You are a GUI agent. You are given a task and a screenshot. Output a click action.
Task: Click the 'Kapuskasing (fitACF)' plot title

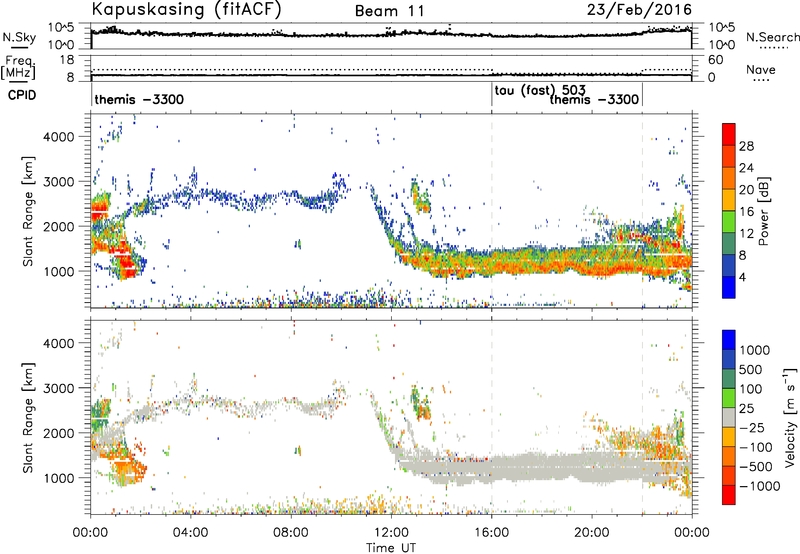(x=186, y=9)
